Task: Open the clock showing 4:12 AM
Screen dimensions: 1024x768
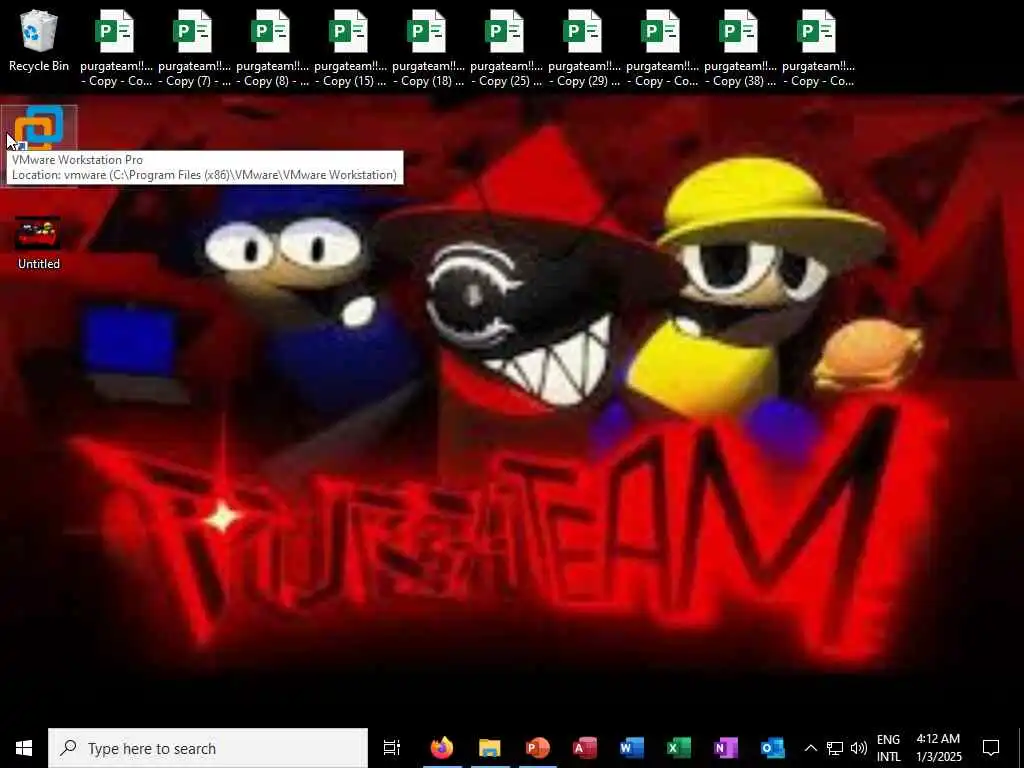Action: (938, 748)
